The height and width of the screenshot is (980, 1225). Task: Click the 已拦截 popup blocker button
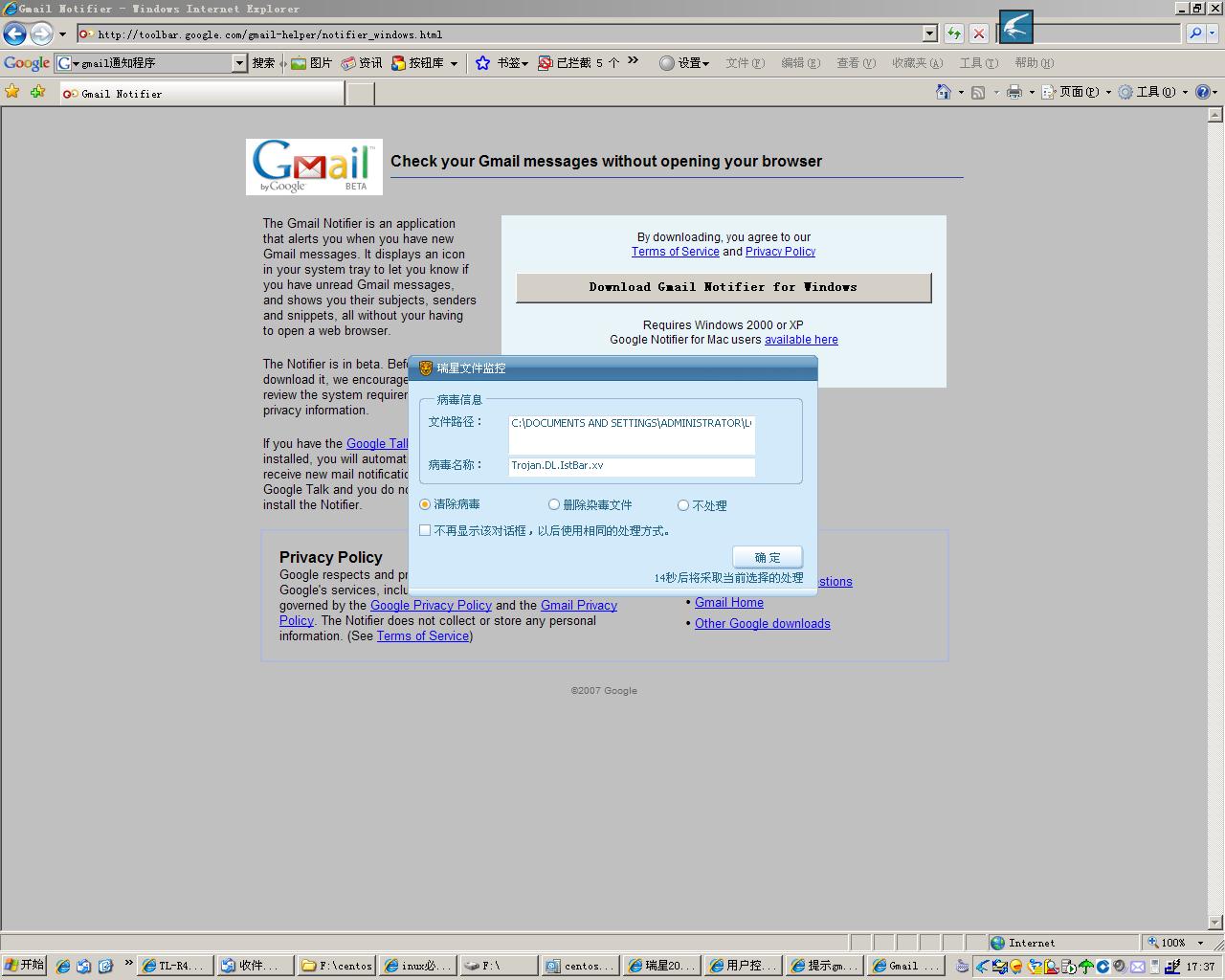[578, 63]
